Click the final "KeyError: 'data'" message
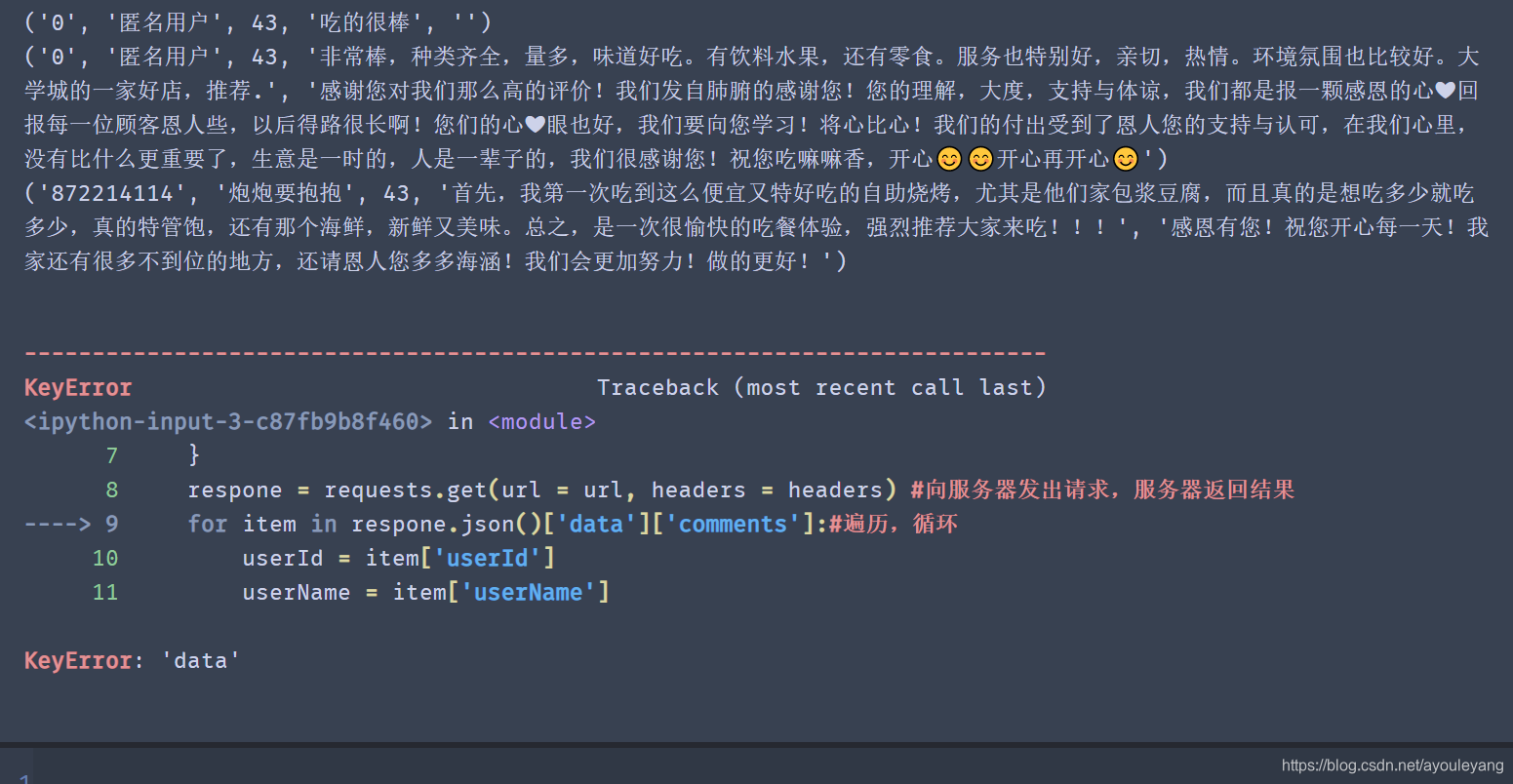 pos(133,660)
